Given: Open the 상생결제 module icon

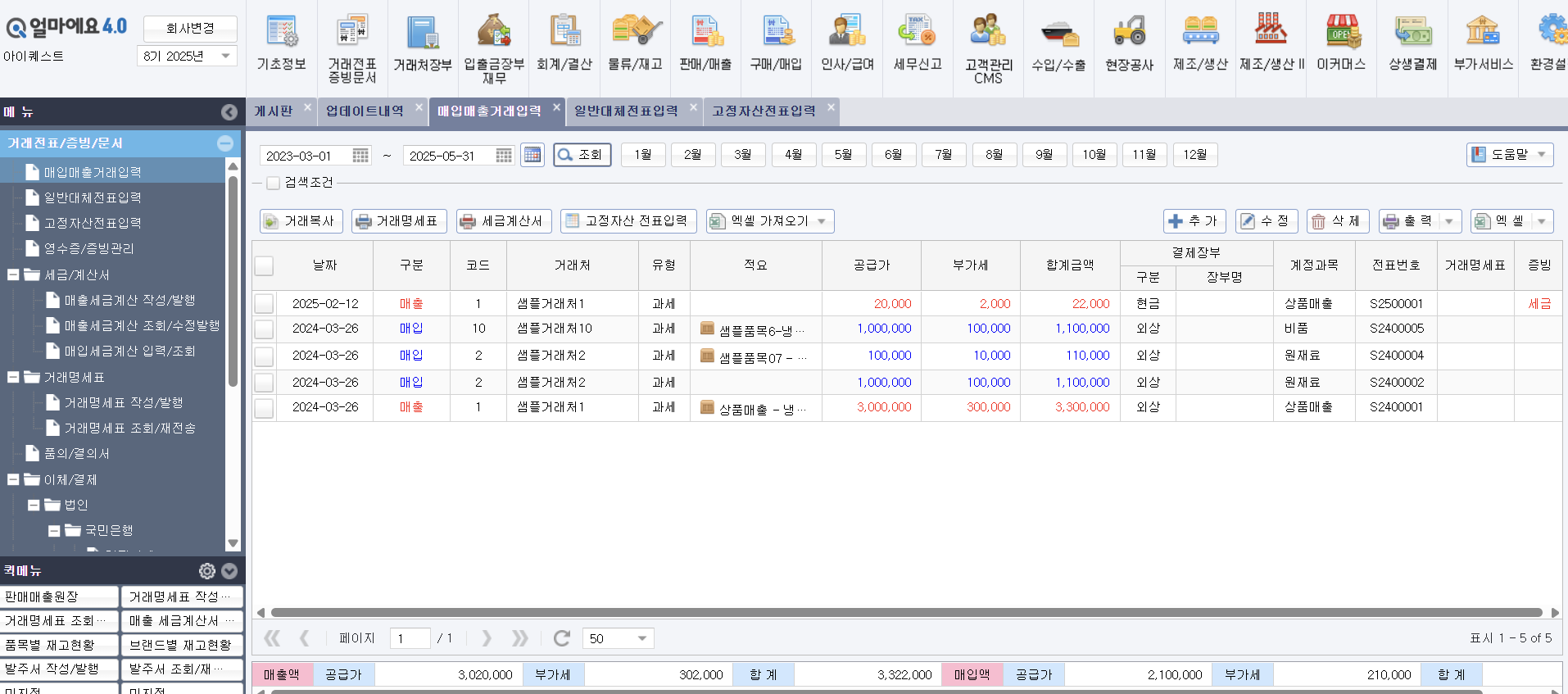Looking at the screenshot, I should tap(1412, 43).
